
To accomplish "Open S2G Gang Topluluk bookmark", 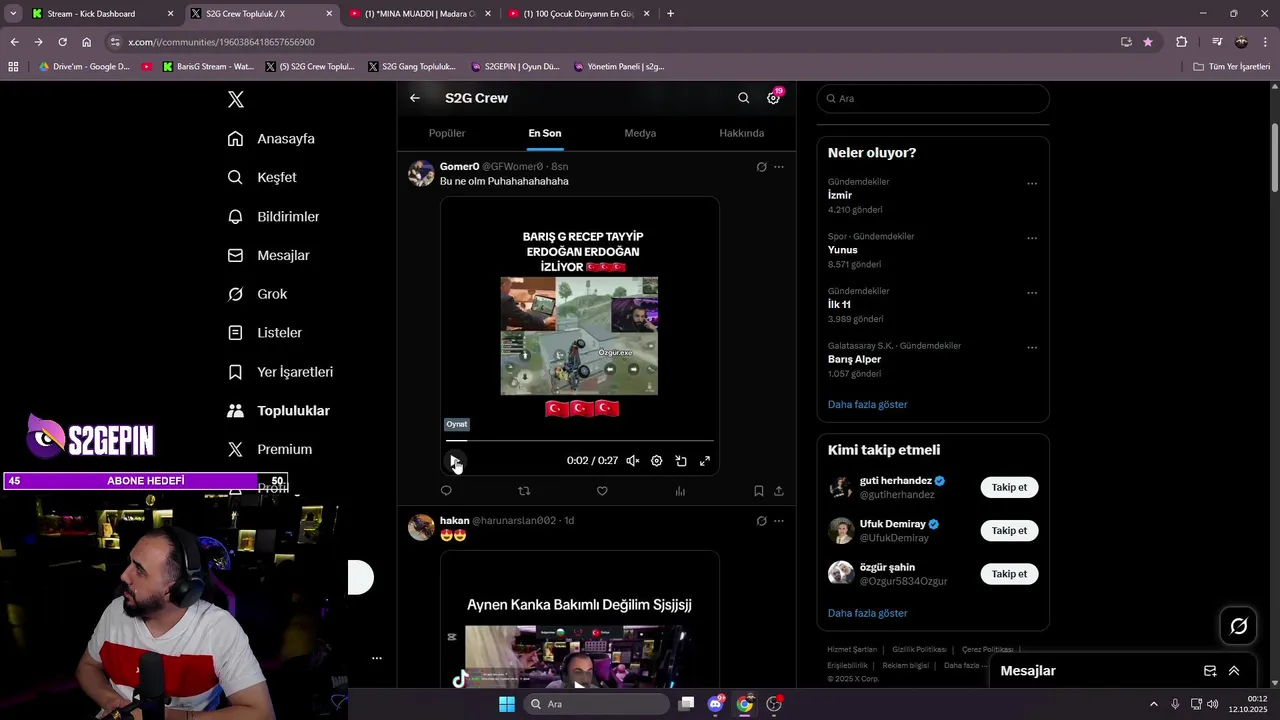I will (411, 67).
